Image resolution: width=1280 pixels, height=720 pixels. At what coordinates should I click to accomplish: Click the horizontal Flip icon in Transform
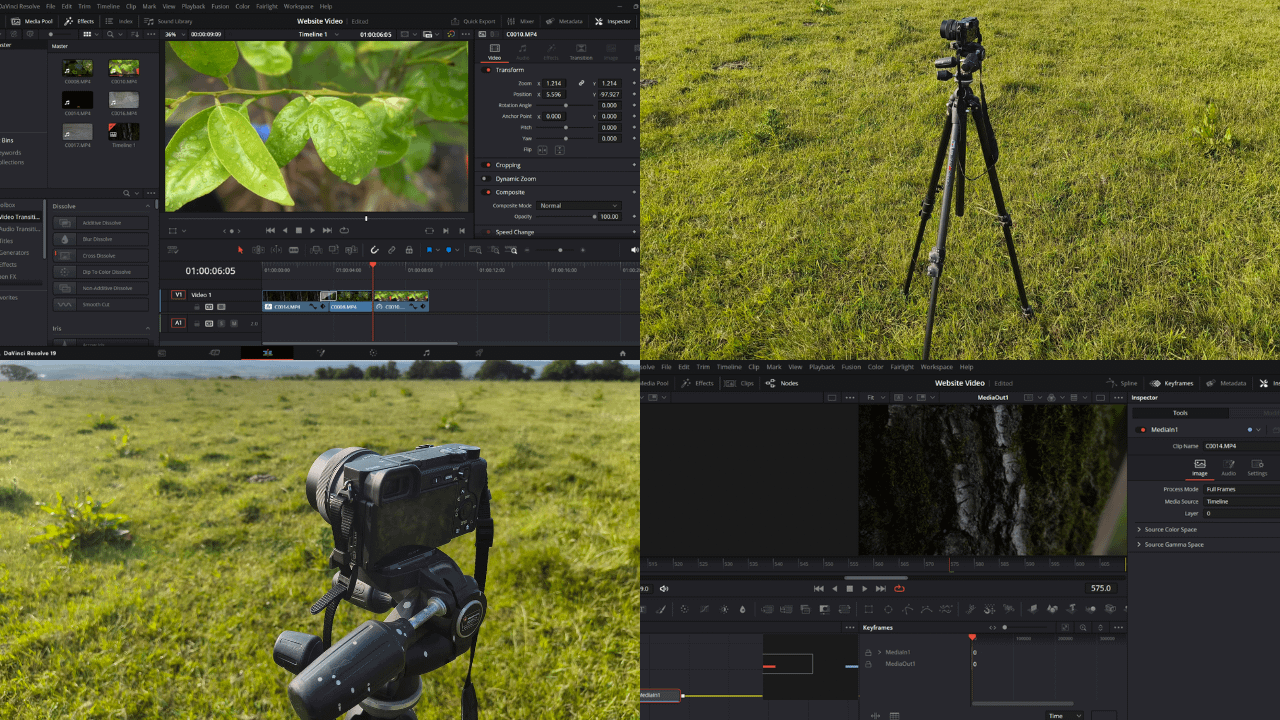click(x=543, y=150)
